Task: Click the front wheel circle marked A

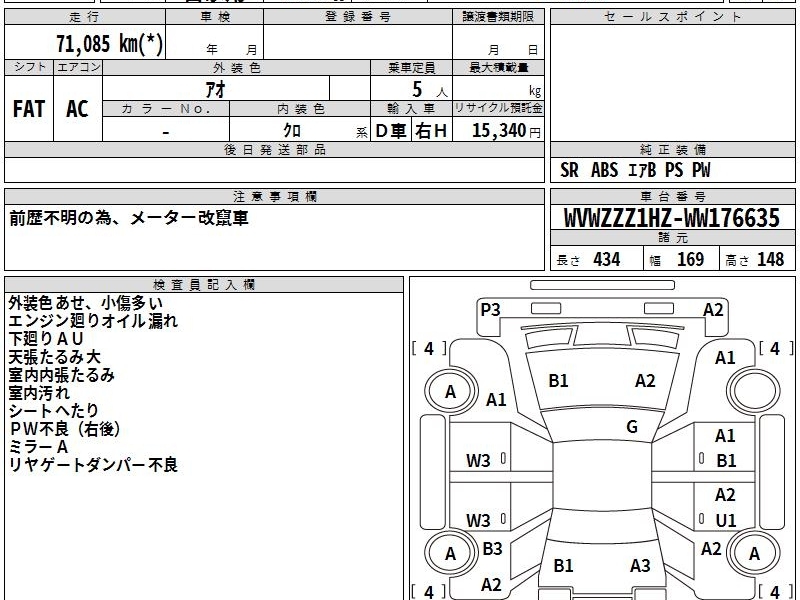Action: tap(450, 392)
